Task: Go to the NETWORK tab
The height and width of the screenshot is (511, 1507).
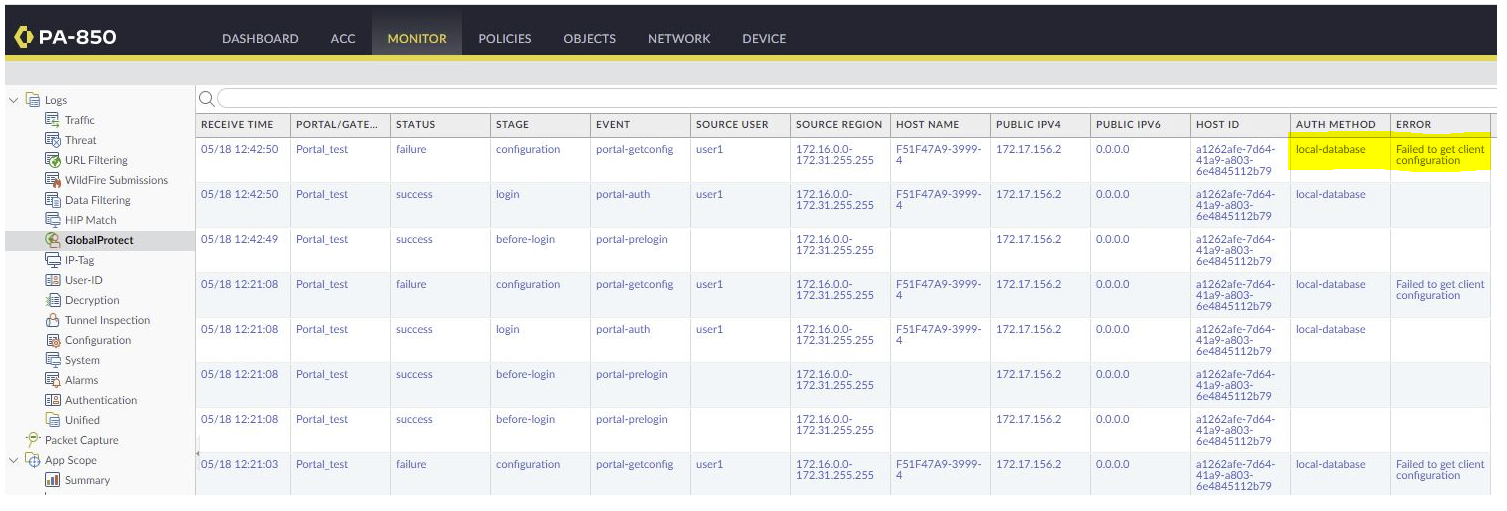Action: click(679, 39)
